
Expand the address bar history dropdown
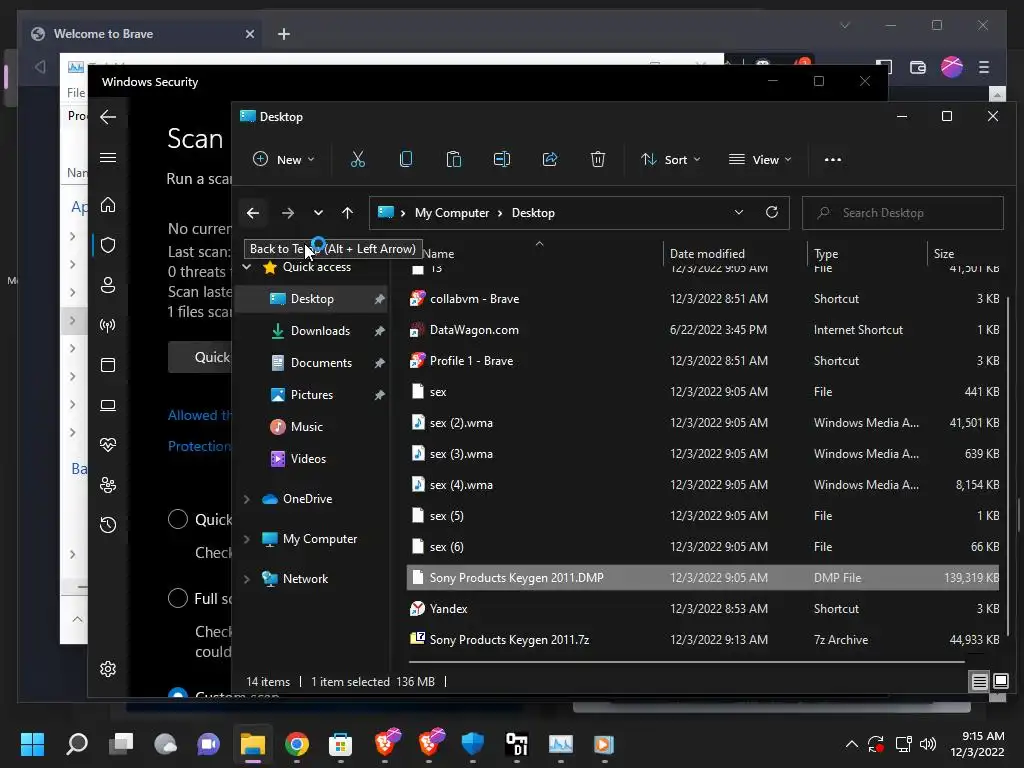click(x=739, y=212)
